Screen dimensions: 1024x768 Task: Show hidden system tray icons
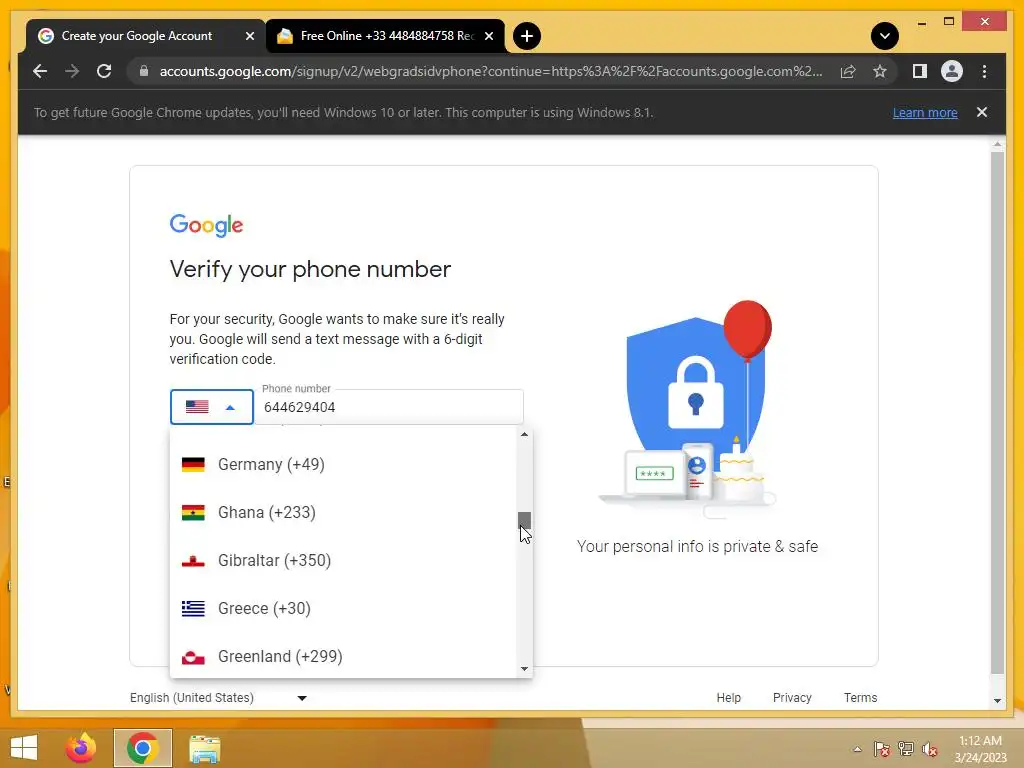[857, 749]
